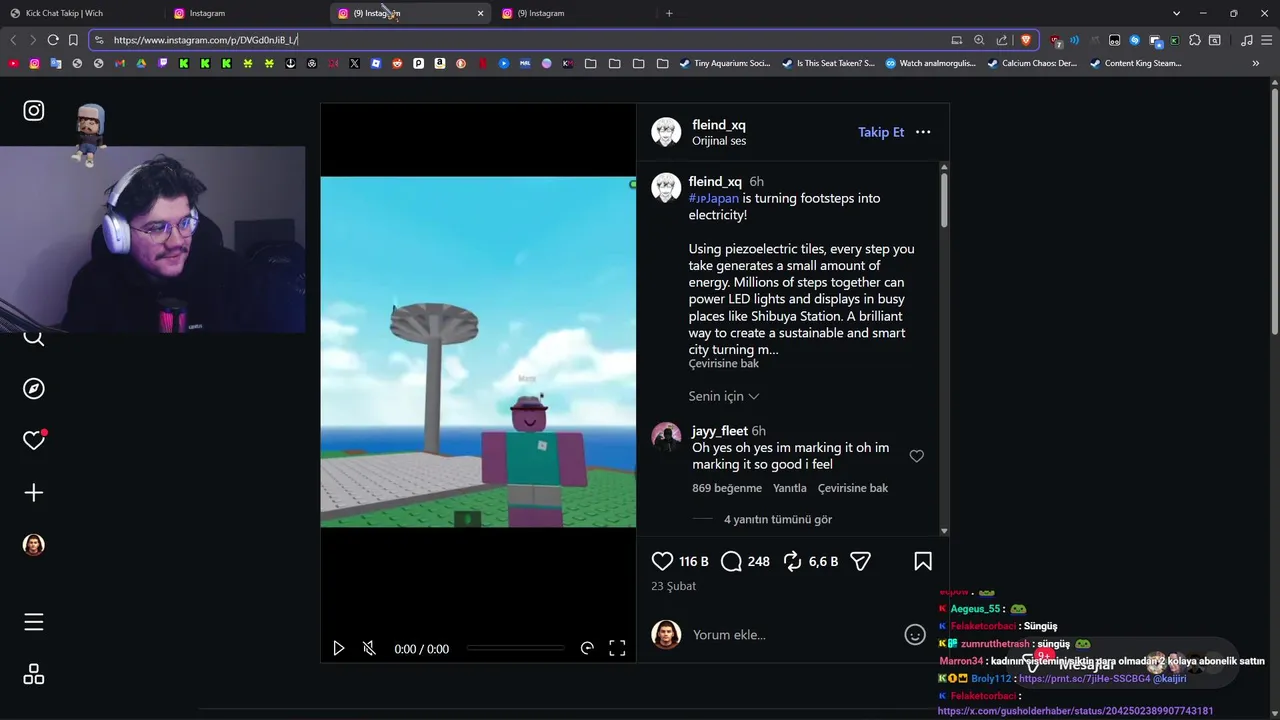Open the Amazon bookmark icon
1280x720 pixels.
tap(440, 63)
